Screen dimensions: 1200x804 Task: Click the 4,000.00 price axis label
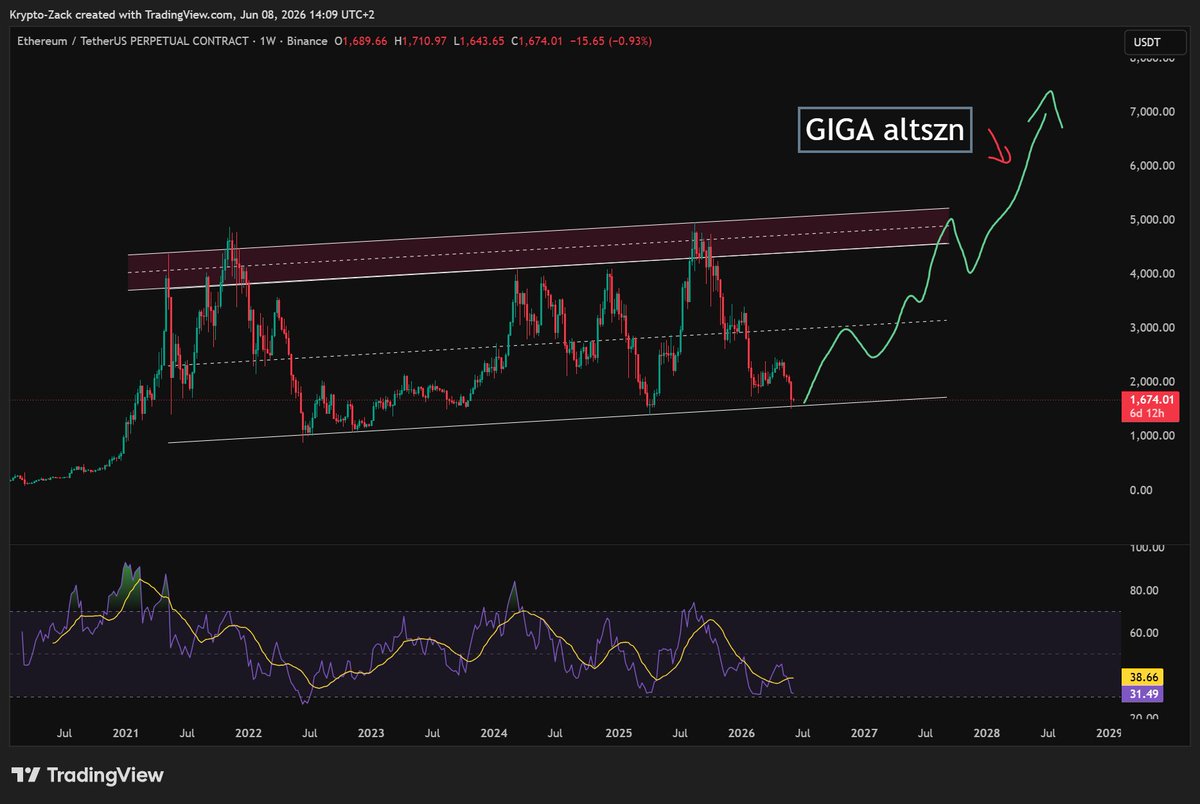[1152, 273]
